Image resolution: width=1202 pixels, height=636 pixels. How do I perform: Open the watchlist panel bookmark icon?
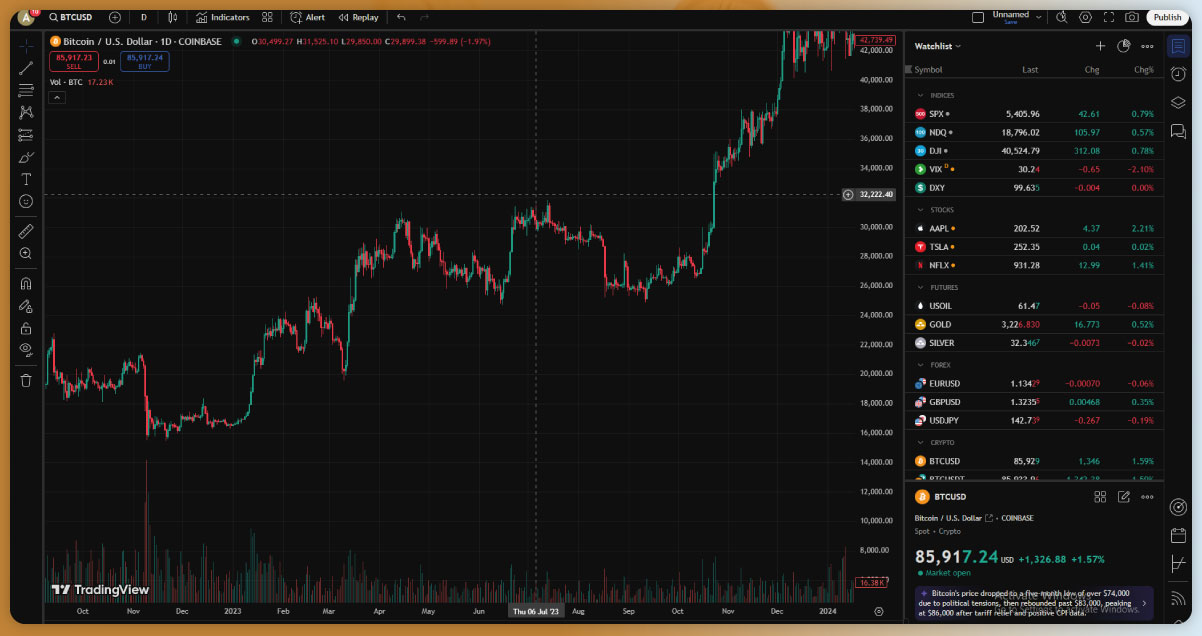(x=1178, y=46)
